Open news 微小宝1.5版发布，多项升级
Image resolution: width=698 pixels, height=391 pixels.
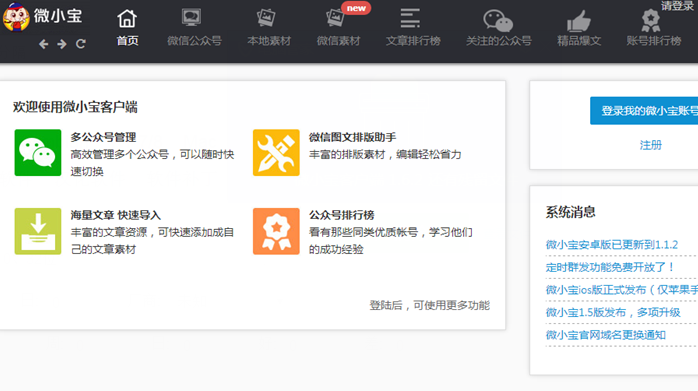613,313
